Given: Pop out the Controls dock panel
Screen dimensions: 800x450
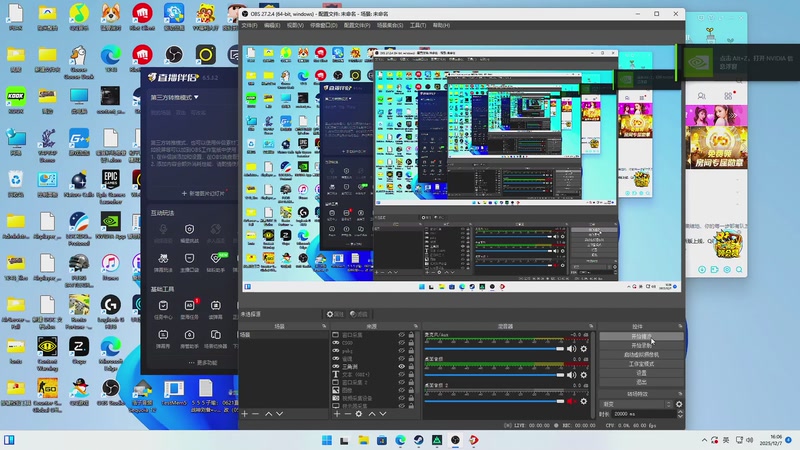Looking at the screenshot, I should coord(680,326).
